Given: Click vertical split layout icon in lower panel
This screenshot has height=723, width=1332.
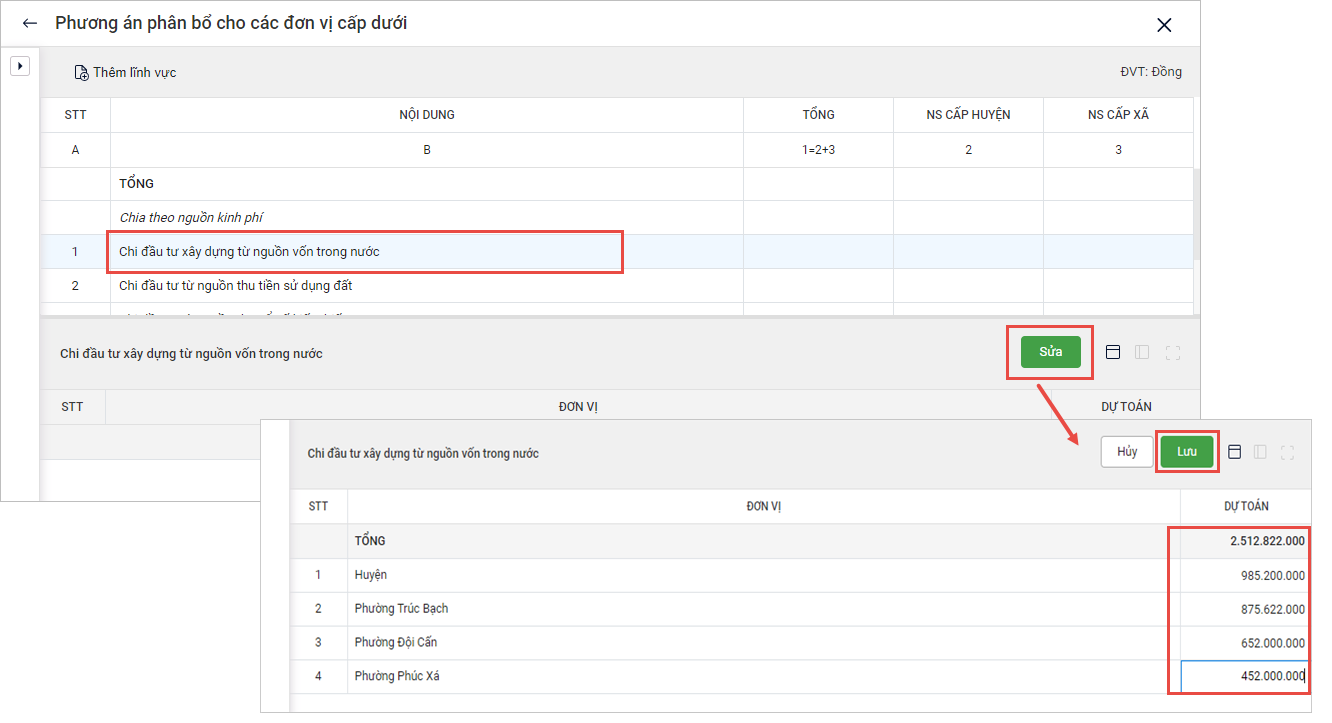Looking at the screenshot, I should point(1260,452).
